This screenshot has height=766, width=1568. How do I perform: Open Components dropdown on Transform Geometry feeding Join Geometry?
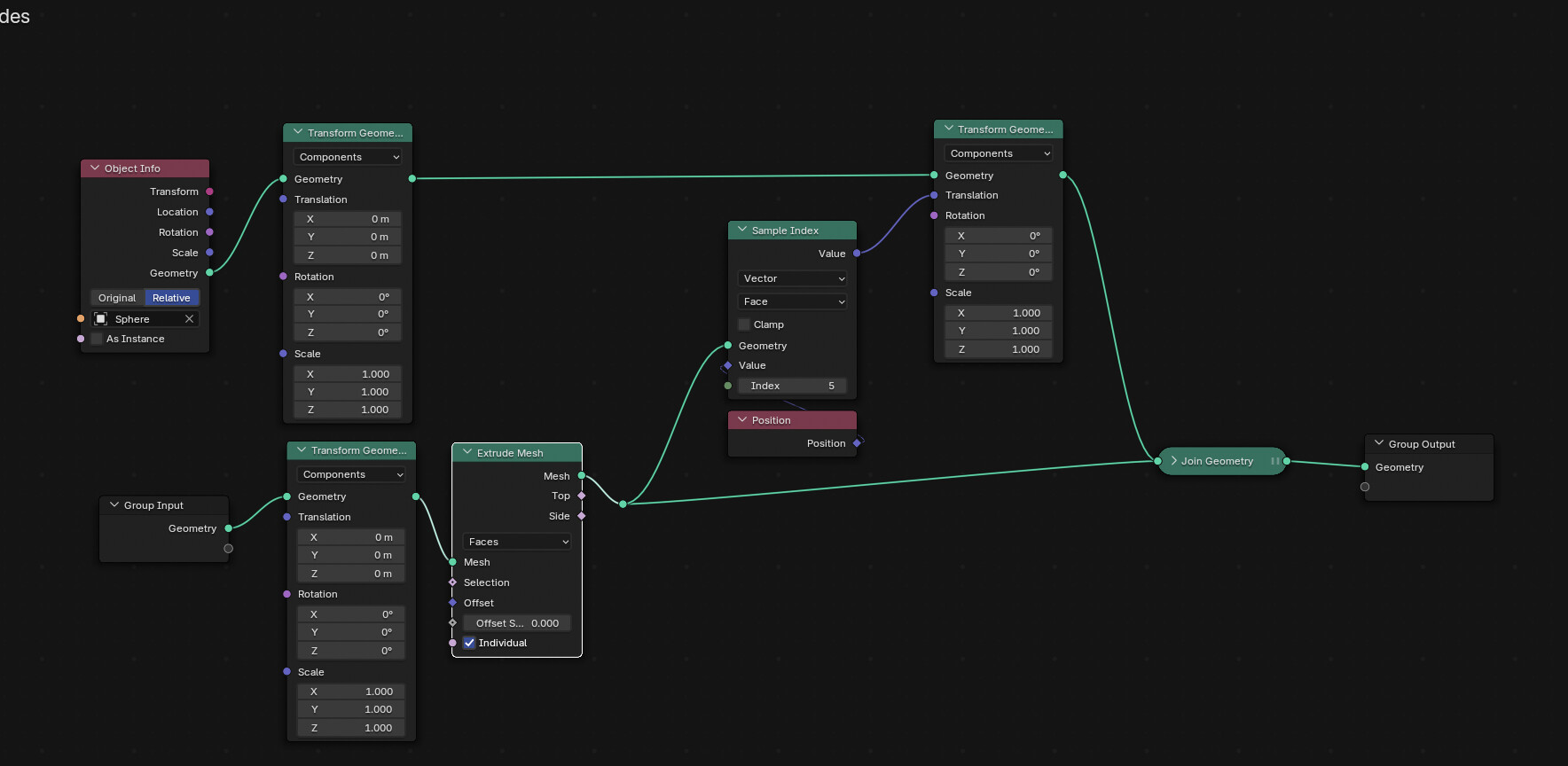(x=999, y=153)
